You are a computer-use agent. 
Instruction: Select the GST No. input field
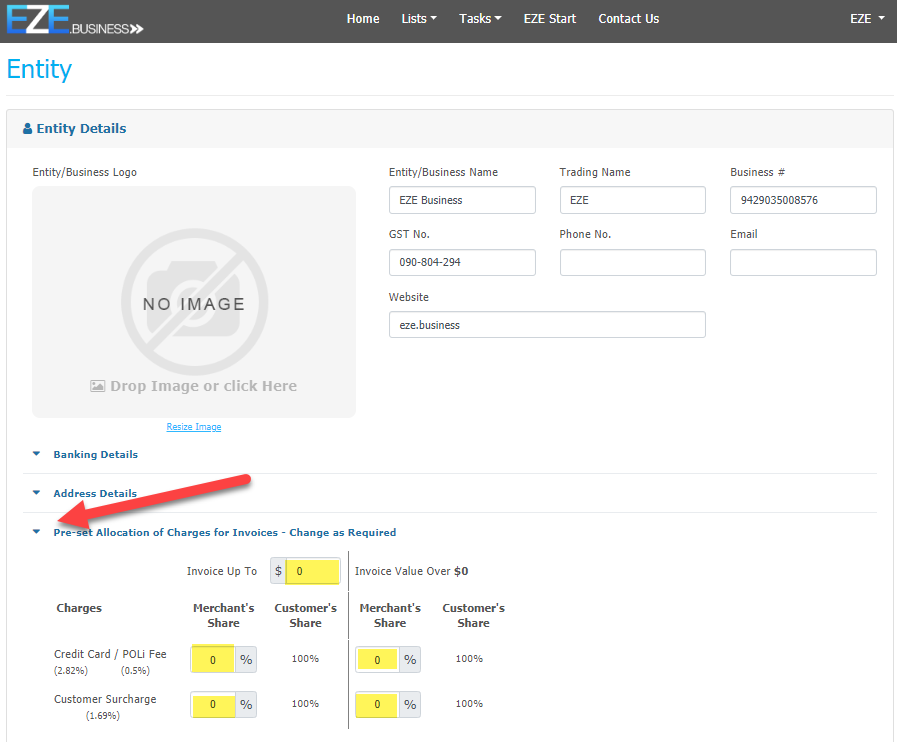(x=462, y=262)
